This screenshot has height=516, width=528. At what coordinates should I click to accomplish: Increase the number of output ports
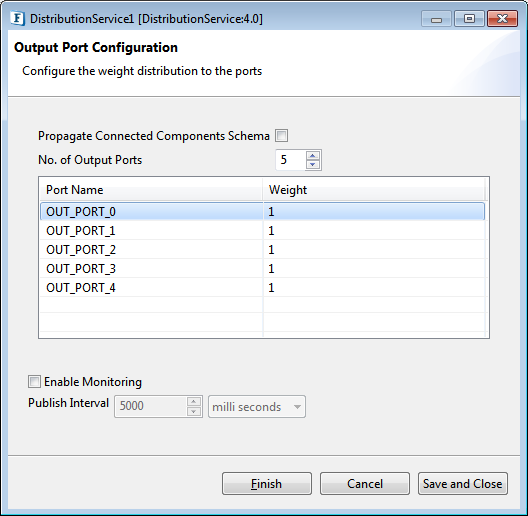pos(313,156)
